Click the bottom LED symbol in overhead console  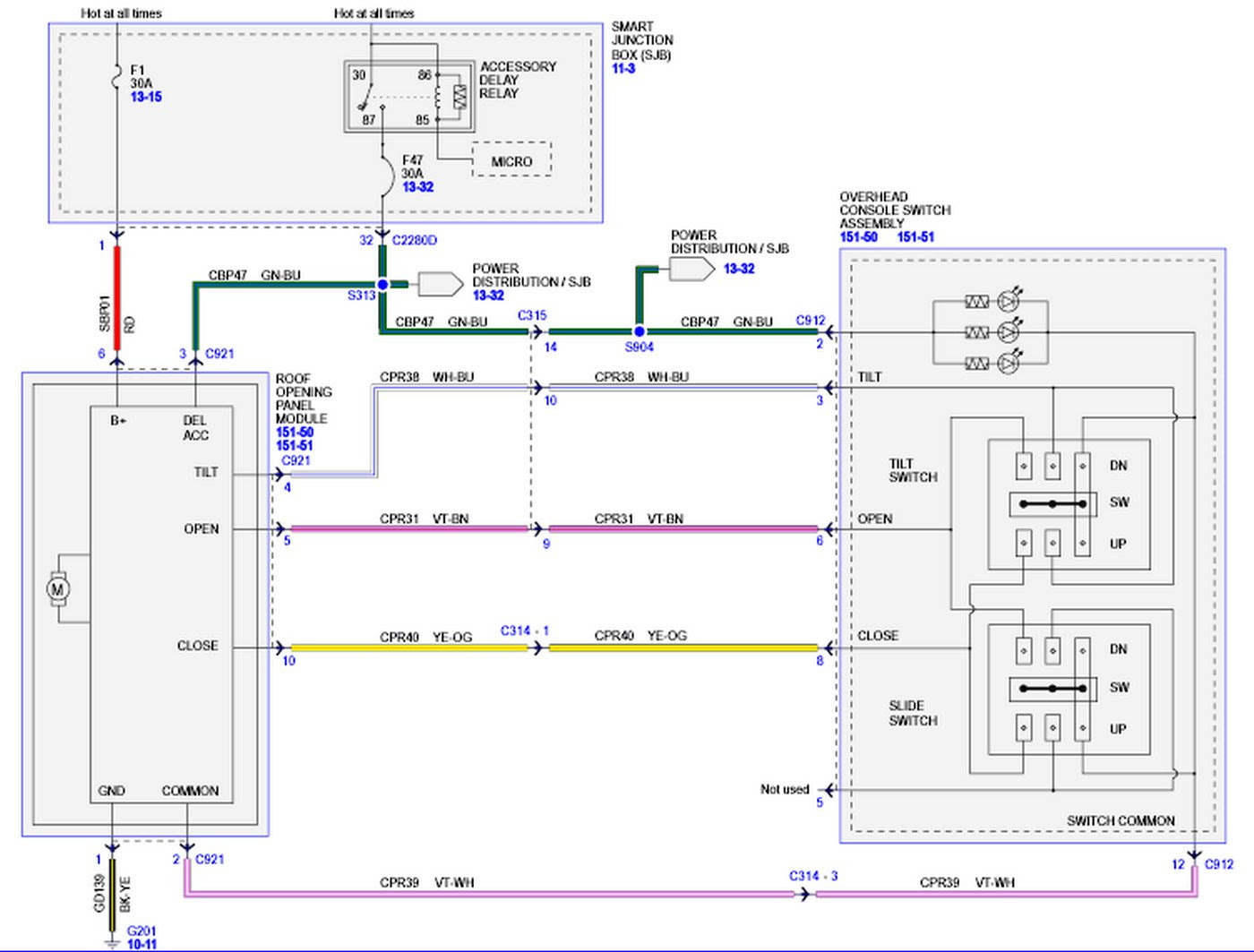coord(1009,363)
